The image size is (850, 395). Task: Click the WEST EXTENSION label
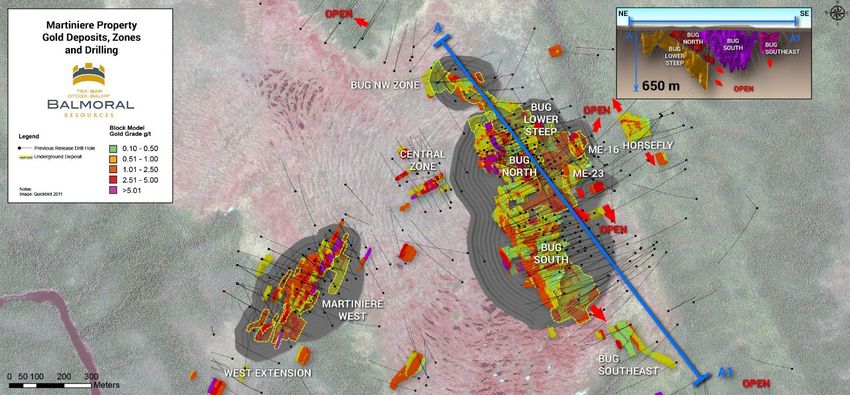(x=268, y=373)
